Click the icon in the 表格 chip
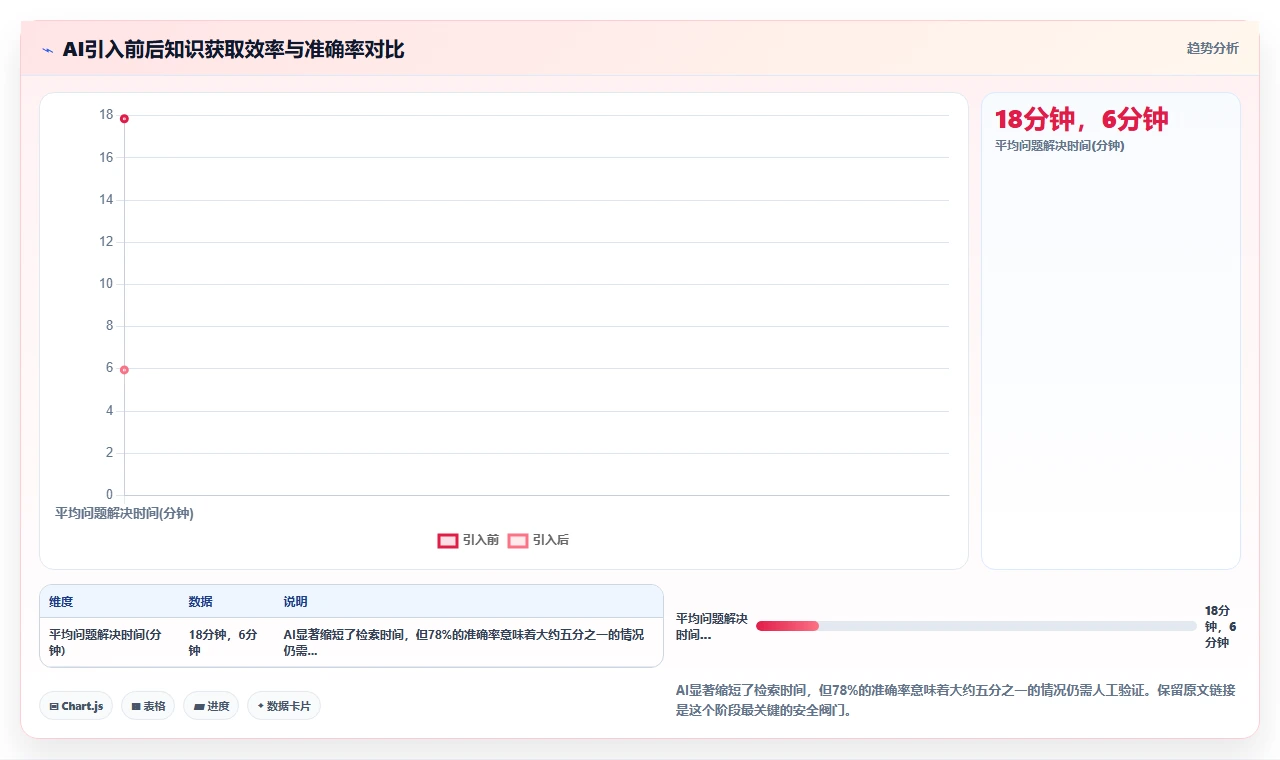This screenshot has height=760, width=1280. click(x=136, y=706)
